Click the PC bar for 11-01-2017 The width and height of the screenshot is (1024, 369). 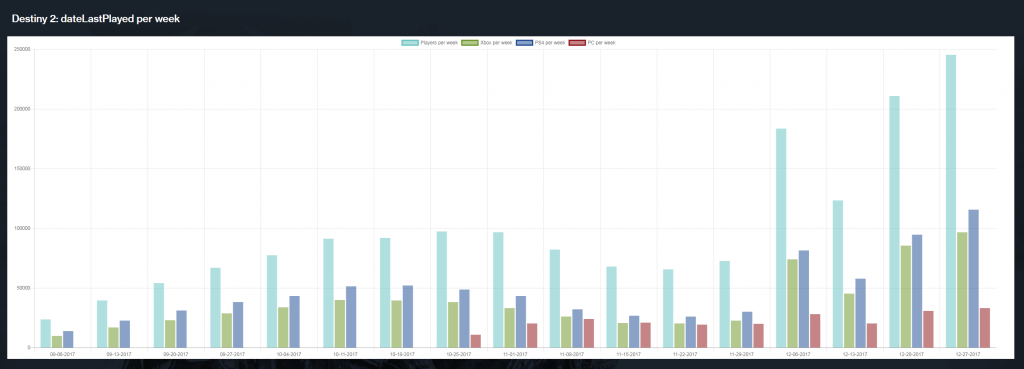(532, 336)
